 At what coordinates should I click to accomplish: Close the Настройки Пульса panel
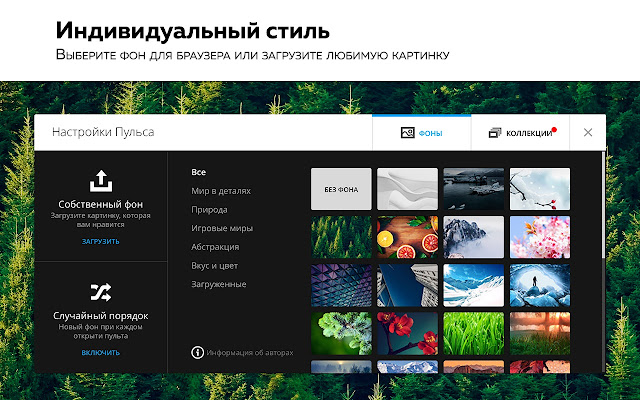point(588,132)
